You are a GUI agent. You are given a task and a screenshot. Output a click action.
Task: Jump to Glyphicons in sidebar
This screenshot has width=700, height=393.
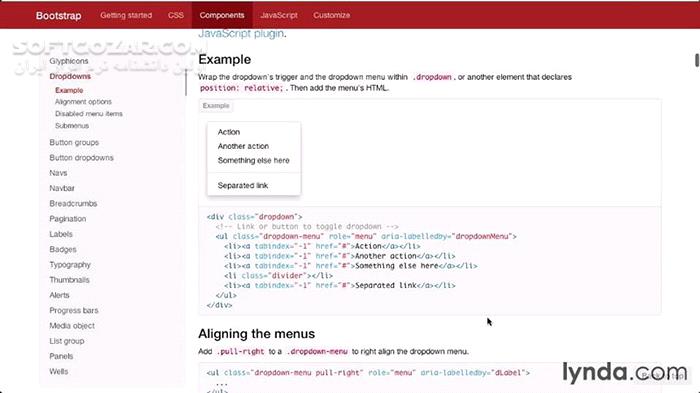click(x=69, y=61)
